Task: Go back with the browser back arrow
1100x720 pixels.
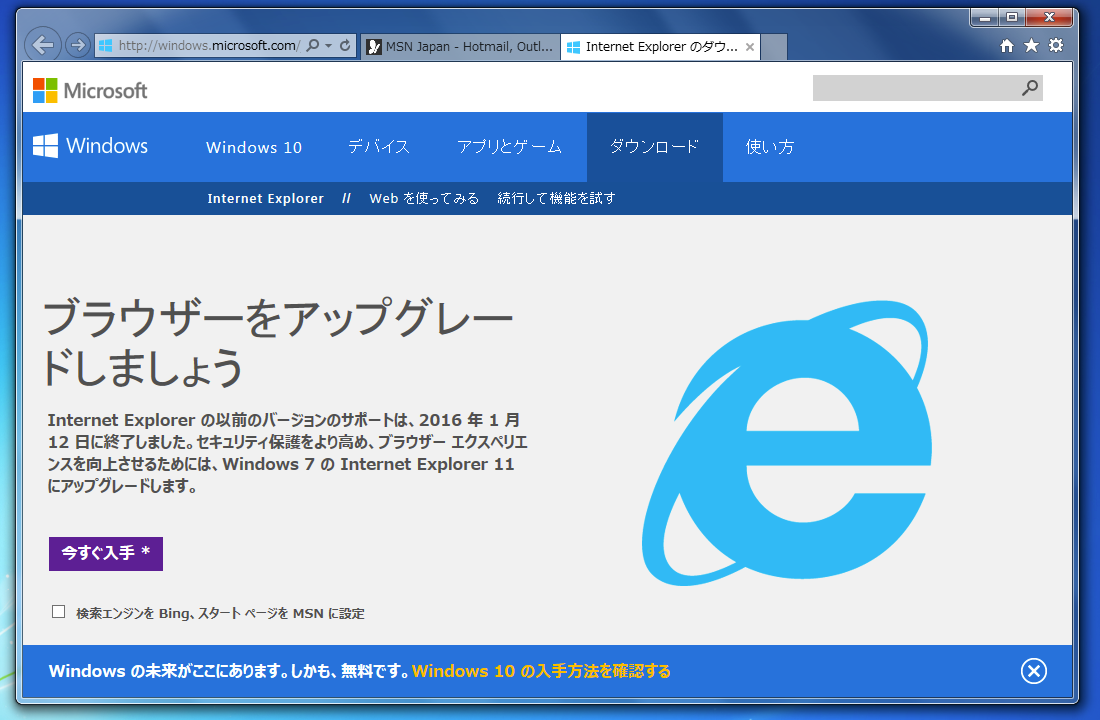Action: point(43,46)
